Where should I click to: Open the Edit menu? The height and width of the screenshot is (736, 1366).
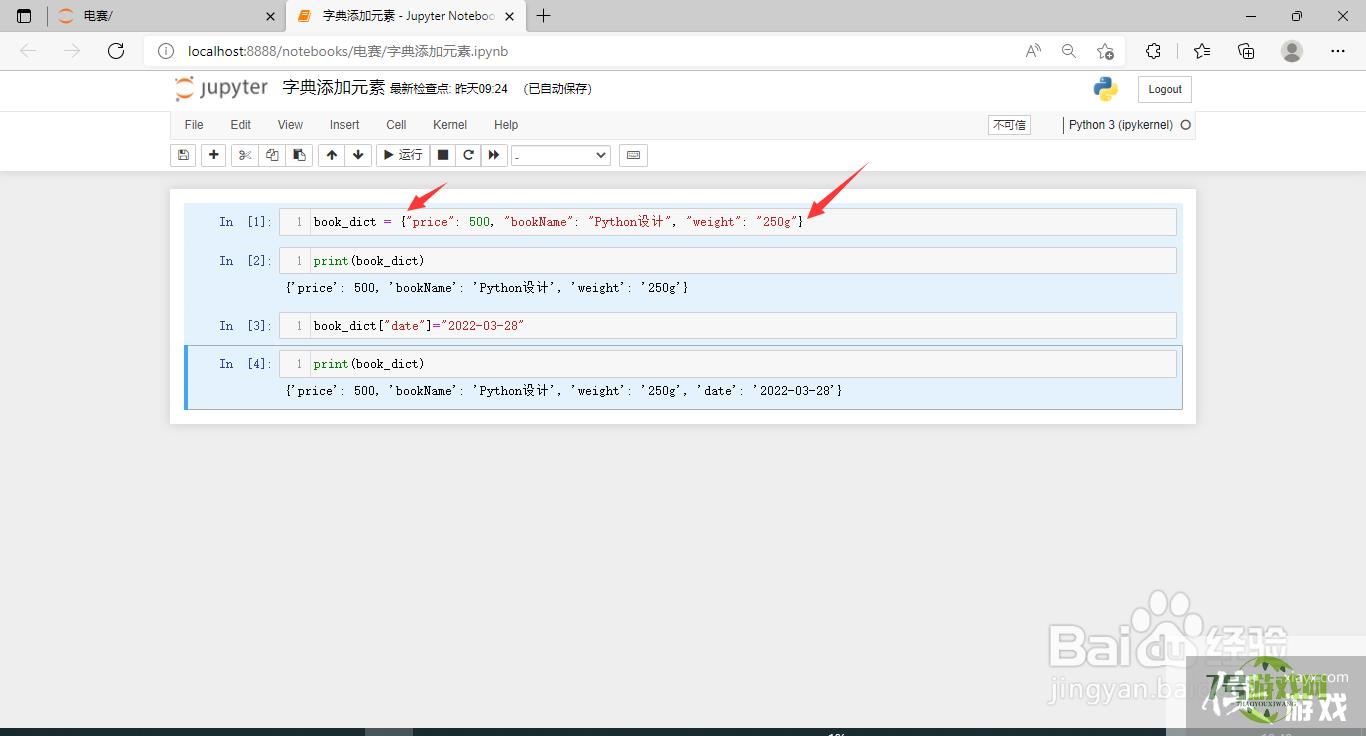click(241, 125)
